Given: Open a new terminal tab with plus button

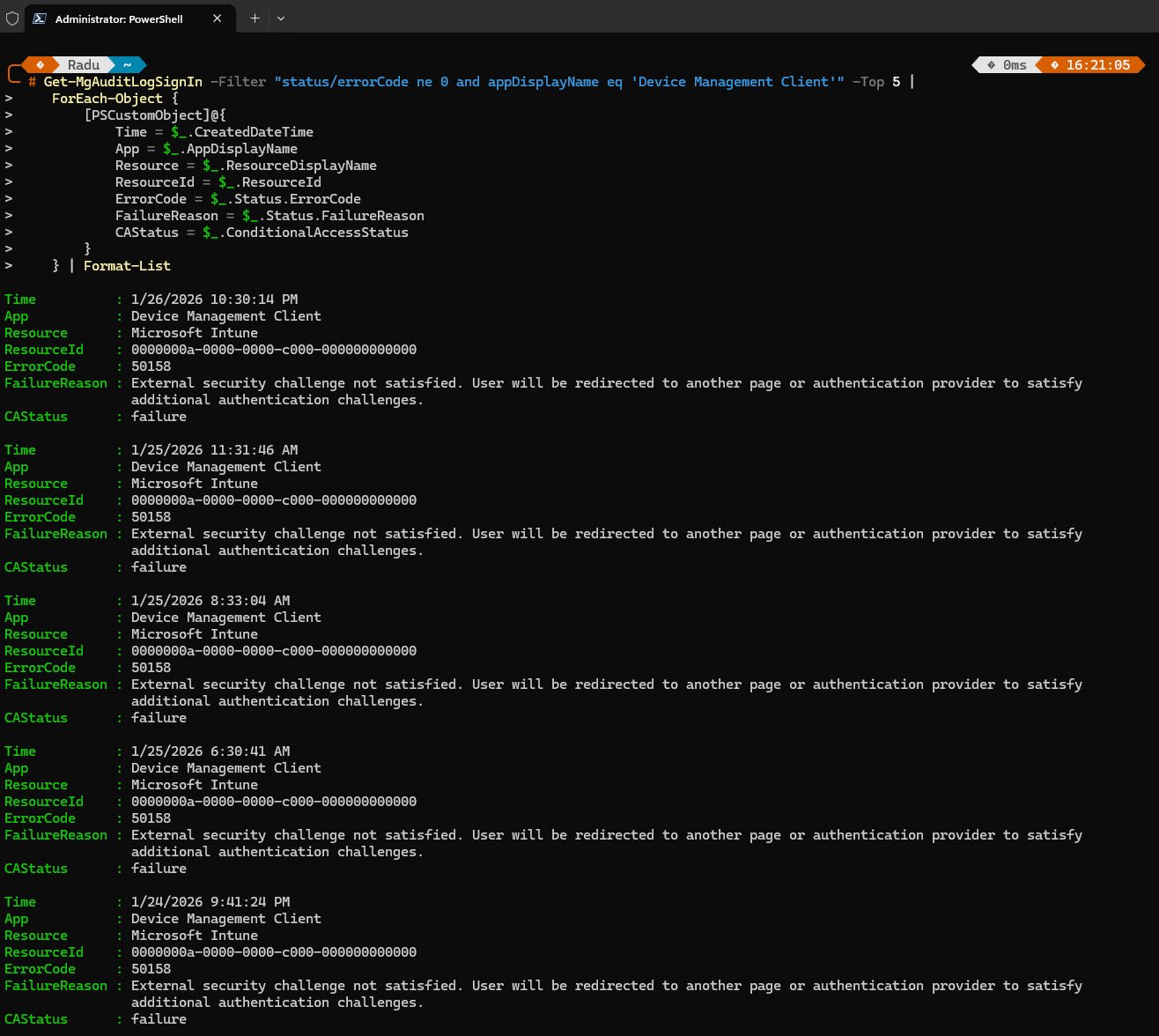Looking at the screenshot, I should pos(255,18).
